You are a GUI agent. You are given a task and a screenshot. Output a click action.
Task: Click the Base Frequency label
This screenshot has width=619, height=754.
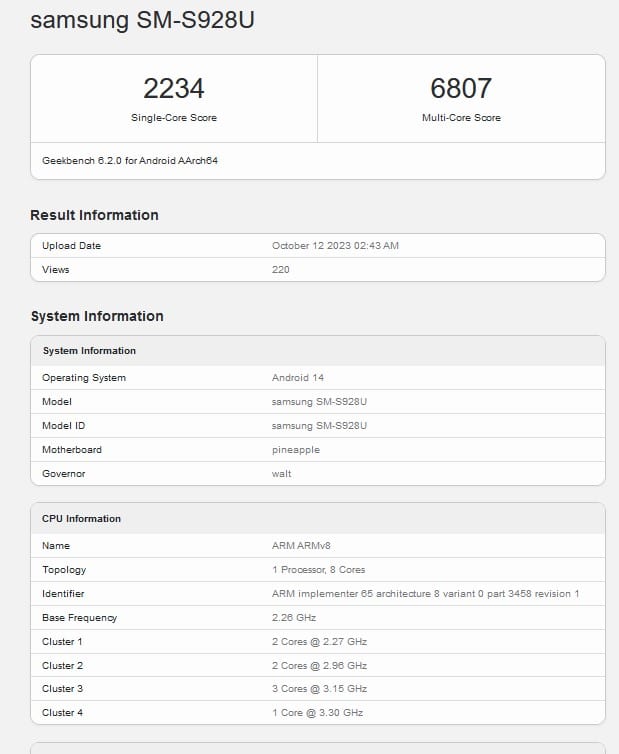[x=79, y=618]
